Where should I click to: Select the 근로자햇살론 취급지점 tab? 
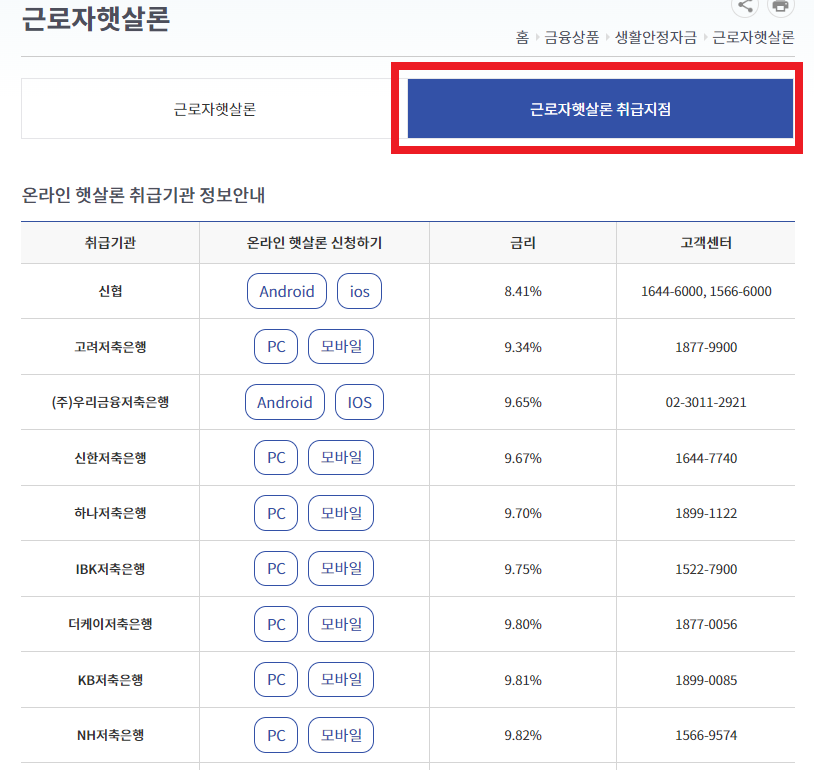(600, 109)
